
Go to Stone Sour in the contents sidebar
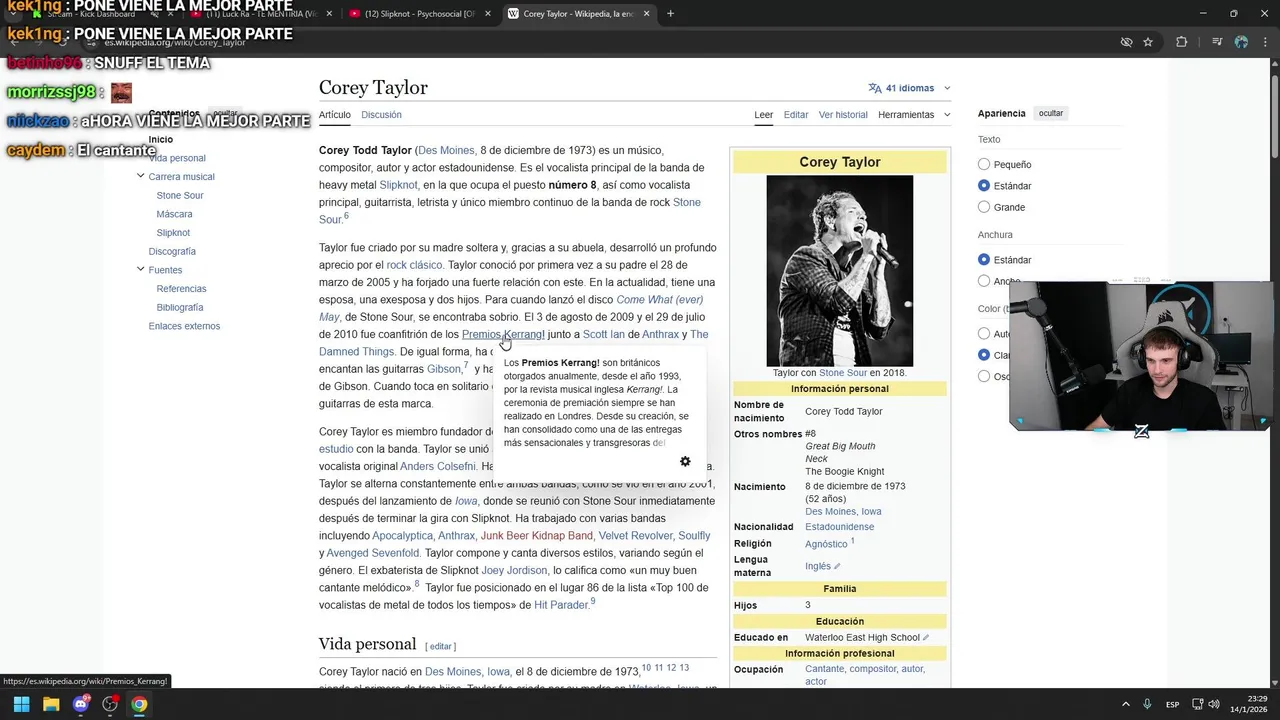coord(180,195)
